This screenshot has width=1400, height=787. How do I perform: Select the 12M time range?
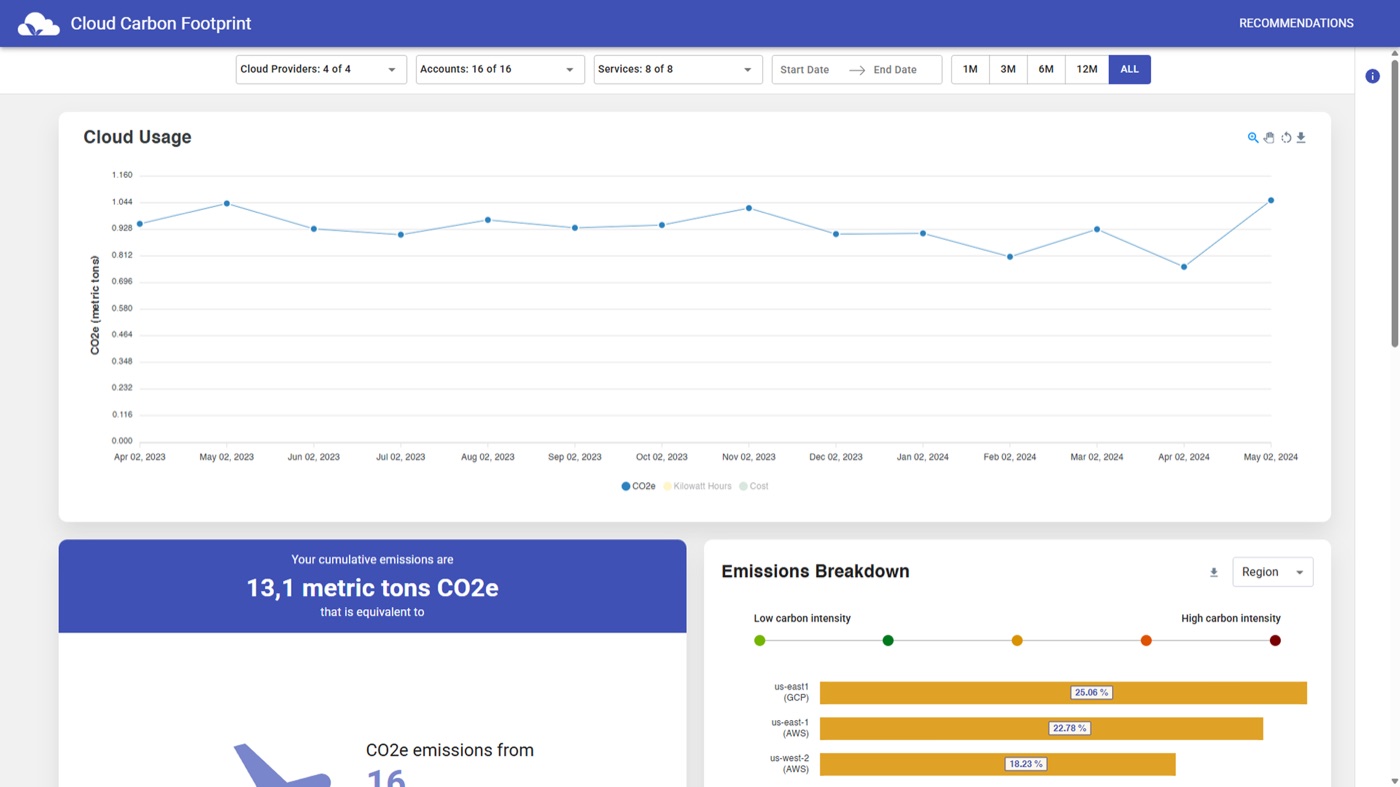tap(1087, 69)
